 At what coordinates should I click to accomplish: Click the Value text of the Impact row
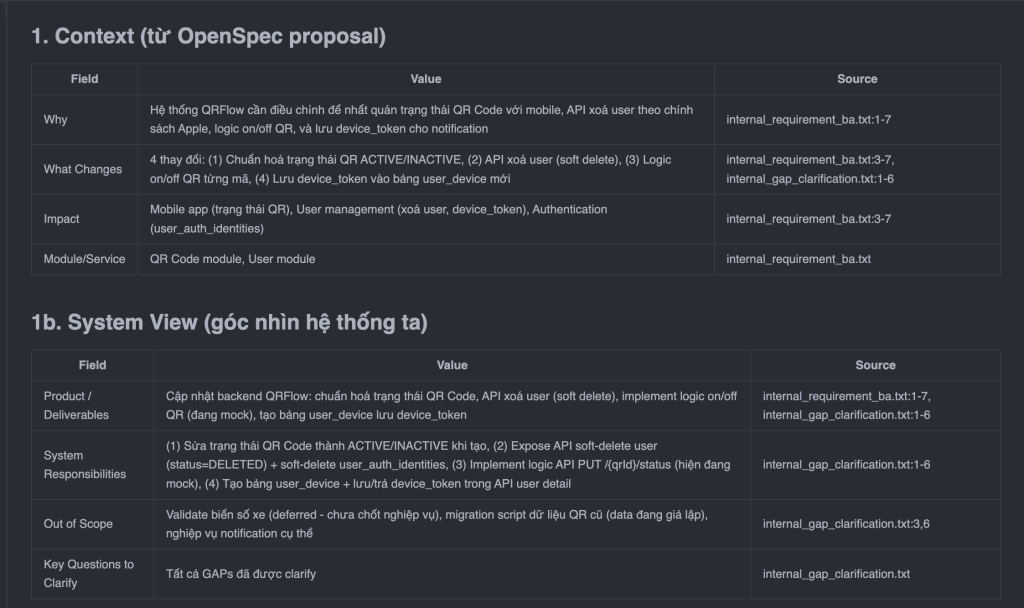click(x=378, y=219)
